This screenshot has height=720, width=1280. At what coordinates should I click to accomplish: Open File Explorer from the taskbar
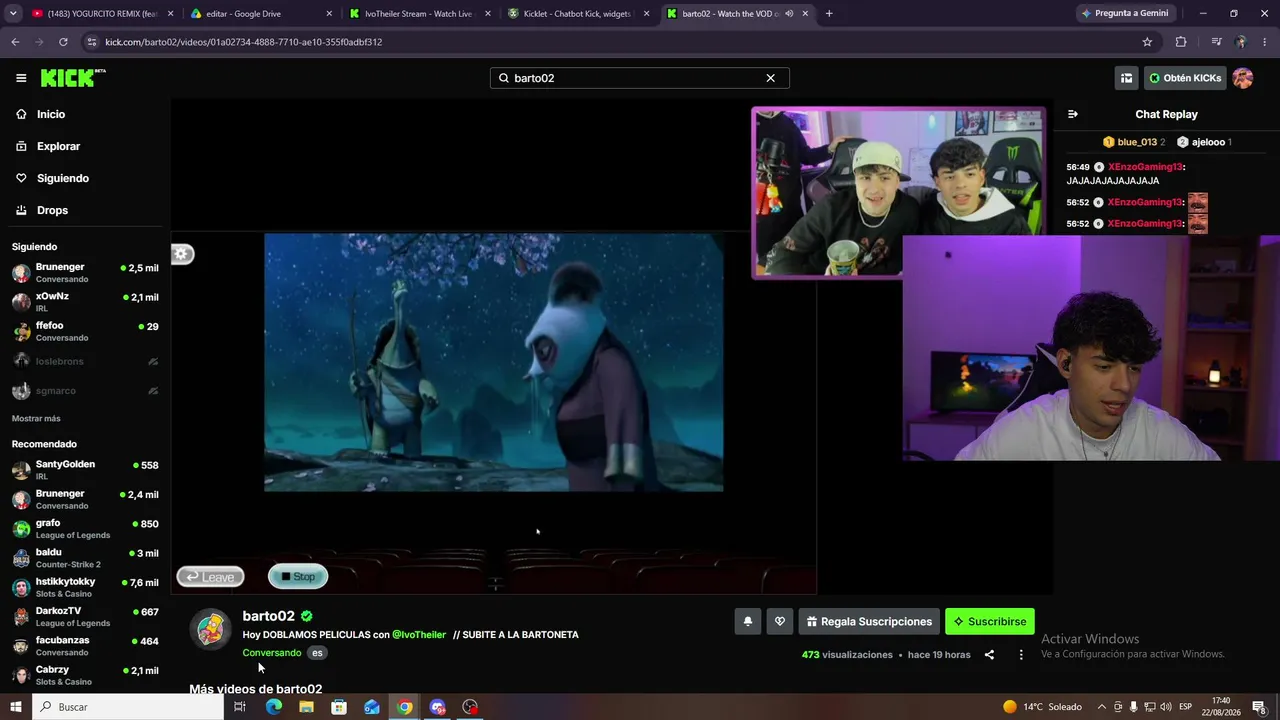pos(306,707)
